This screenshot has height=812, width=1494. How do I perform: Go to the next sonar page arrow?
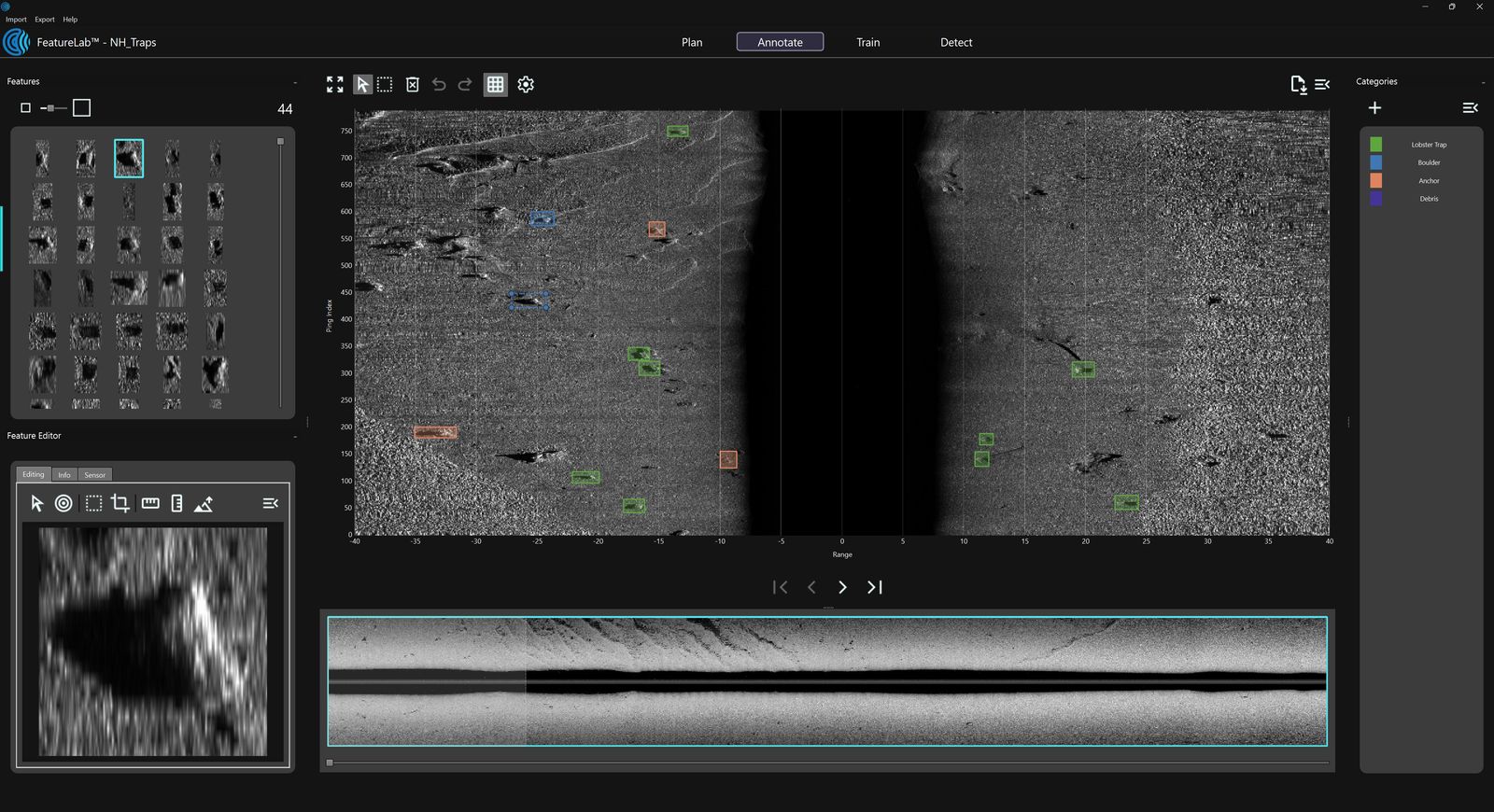842,587
